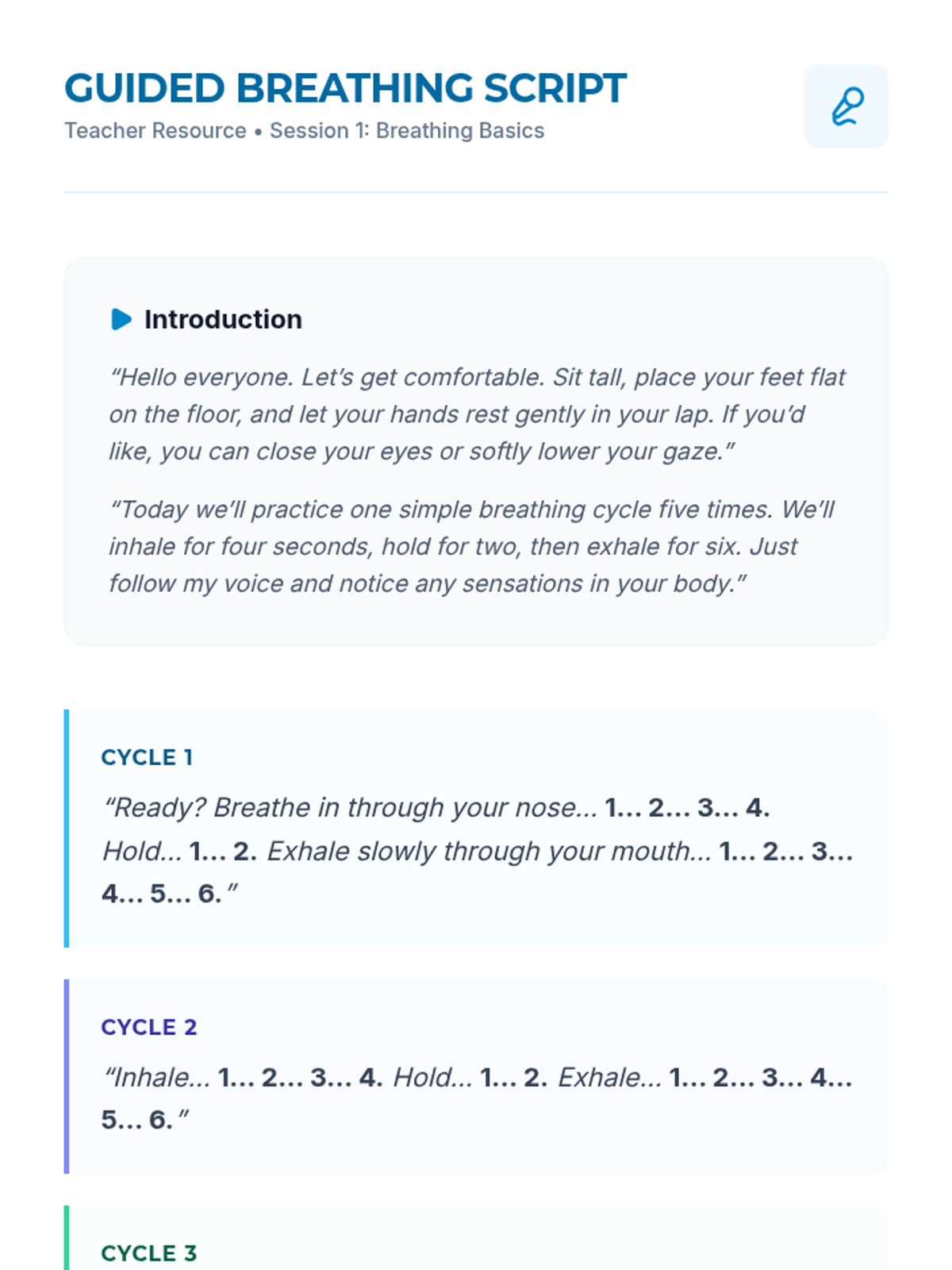Click the purple accent bar of Cycle 2
952x1270 pixels.
click(67, 1076)
